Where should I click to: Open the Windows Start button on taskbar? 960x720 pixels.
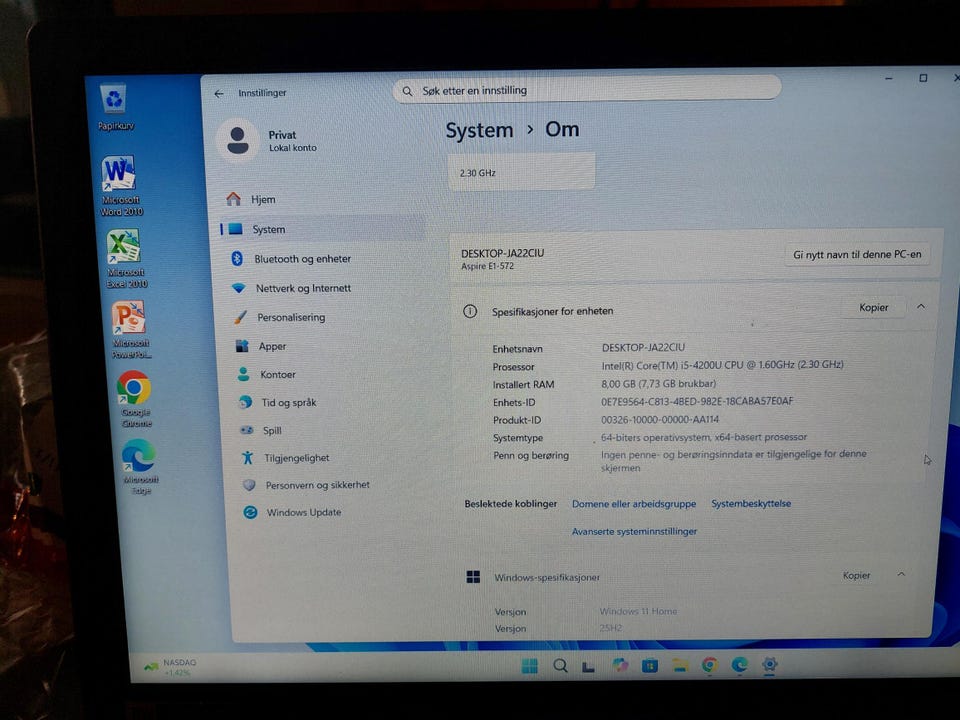530,666
